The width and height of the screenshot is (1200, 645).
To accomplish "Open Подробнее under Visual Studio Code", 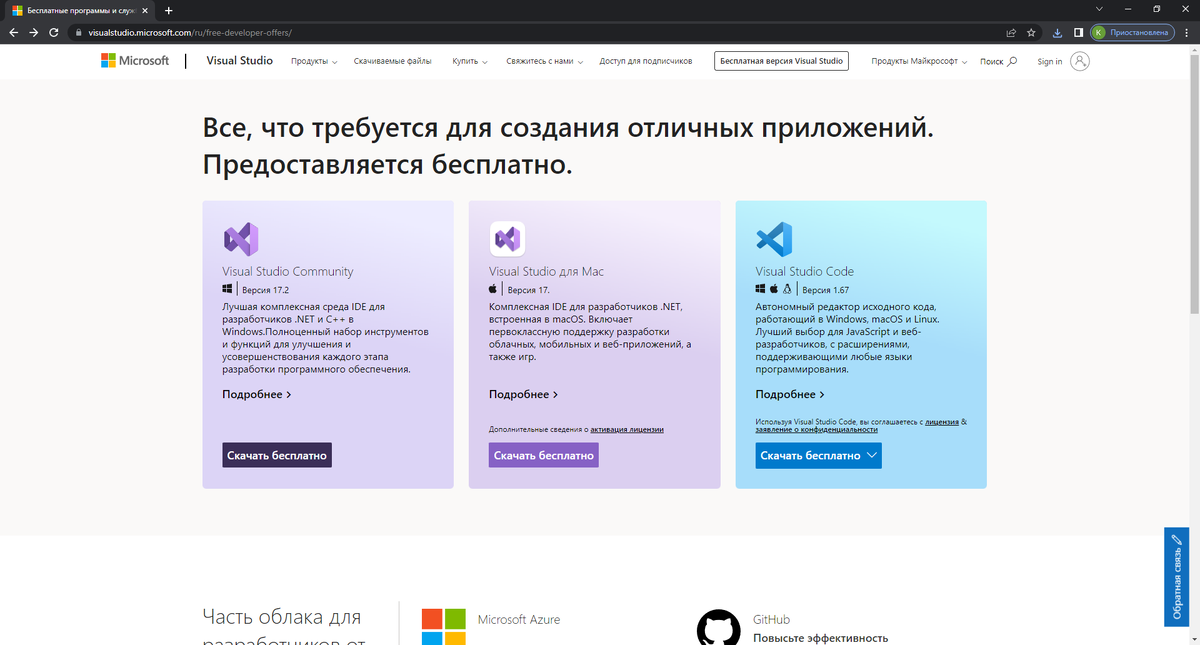I will (790, 394).
